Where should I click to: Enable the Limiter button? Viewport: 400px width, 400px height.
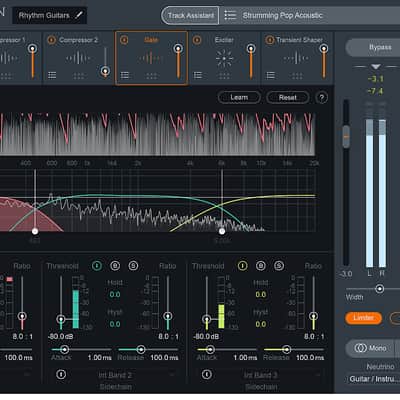[x=363, y=318]
